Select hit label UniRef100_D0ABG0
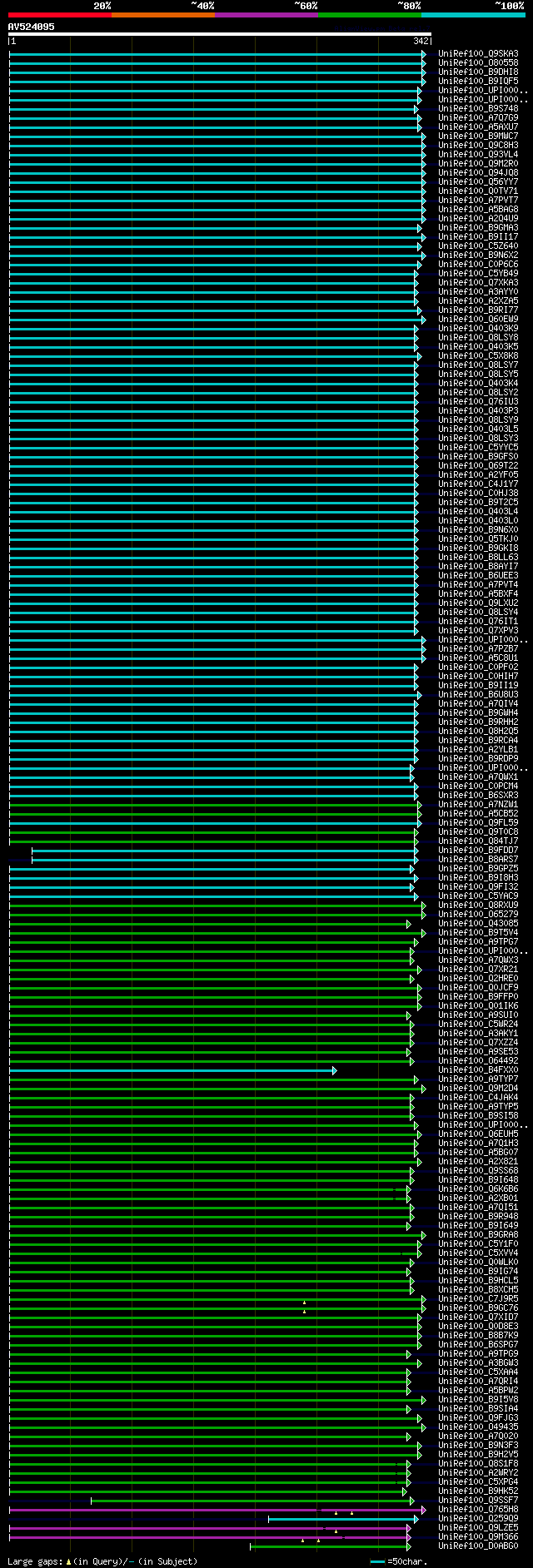 478,1546
